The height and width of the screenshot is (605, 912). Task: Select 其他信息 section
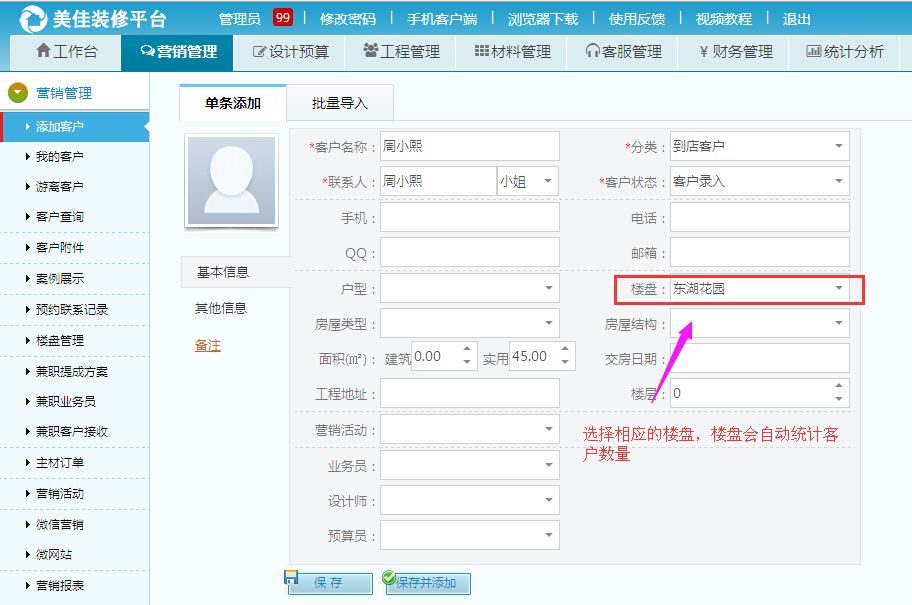point(221,308)
